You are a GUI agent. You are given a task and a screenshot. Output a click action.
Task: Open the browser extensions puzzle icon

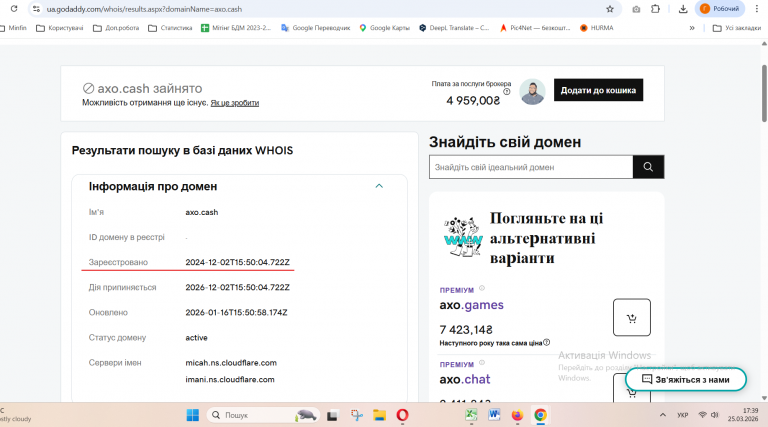coord(655,9)
